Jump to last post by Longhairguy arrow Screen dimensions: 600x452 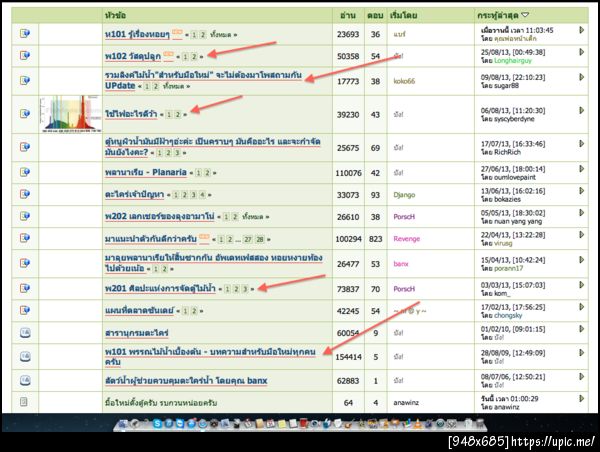pos(582,52)
